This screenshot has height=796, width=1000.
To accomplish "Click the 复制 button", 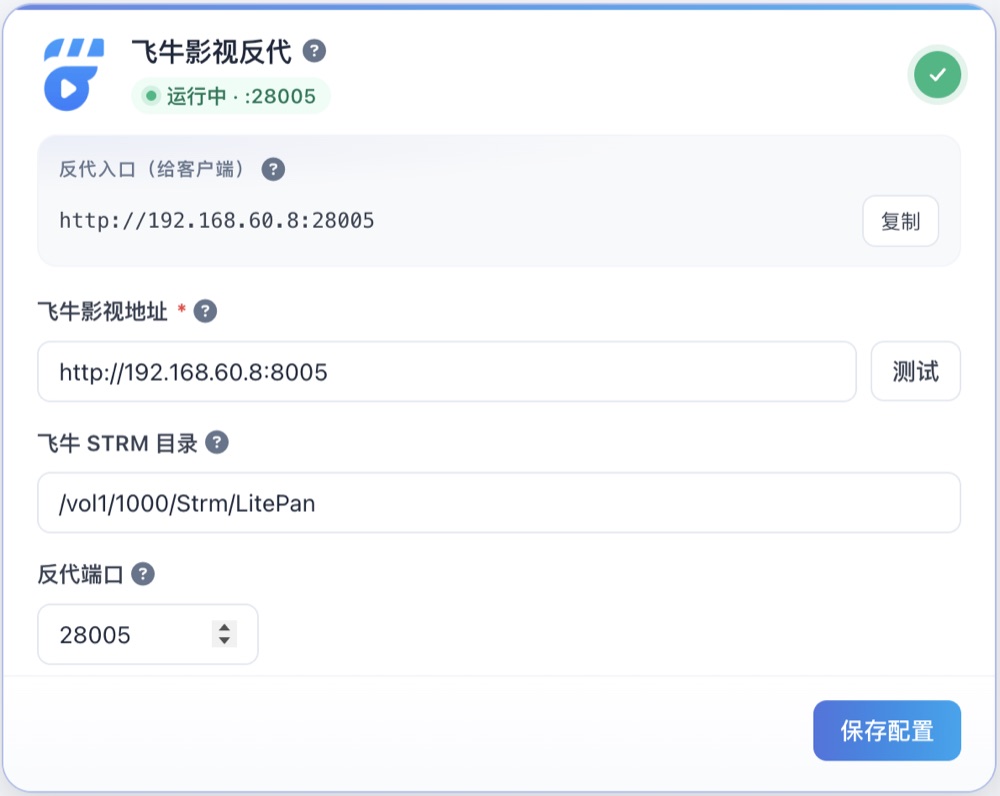I will [901, 221].
